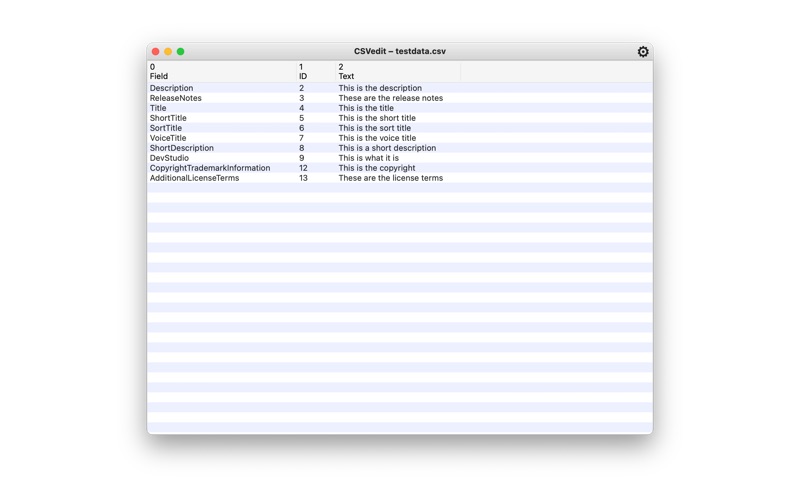Viewport: 800px width, 500px height.
Task: Select text 'This is the description'
Action: point(380,88)
